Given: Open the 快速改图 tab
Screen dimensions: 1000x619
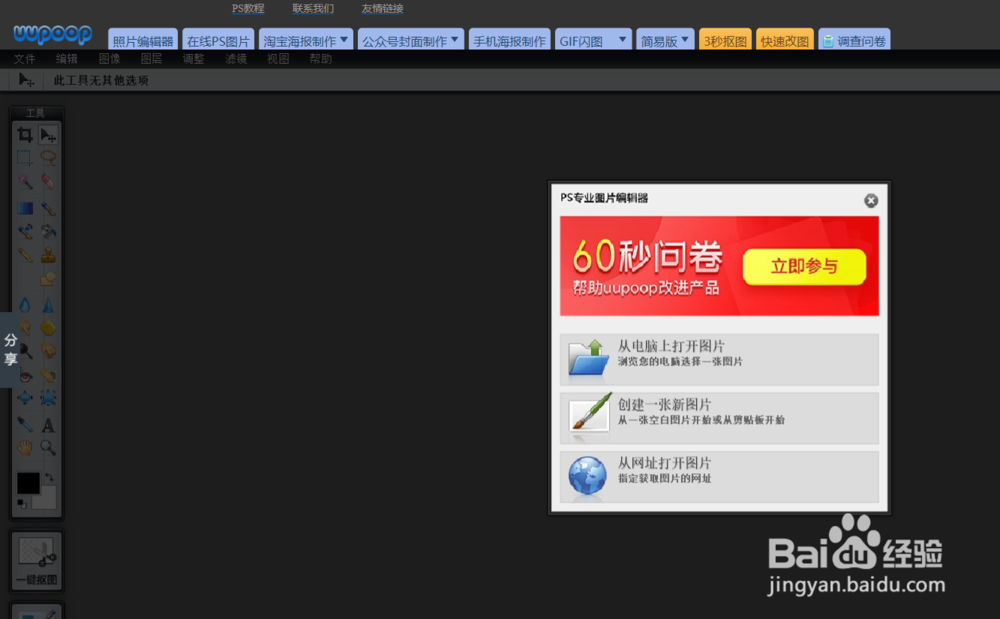Looking at the screenshot, I should pyautogui.click(x=784, y=40).
